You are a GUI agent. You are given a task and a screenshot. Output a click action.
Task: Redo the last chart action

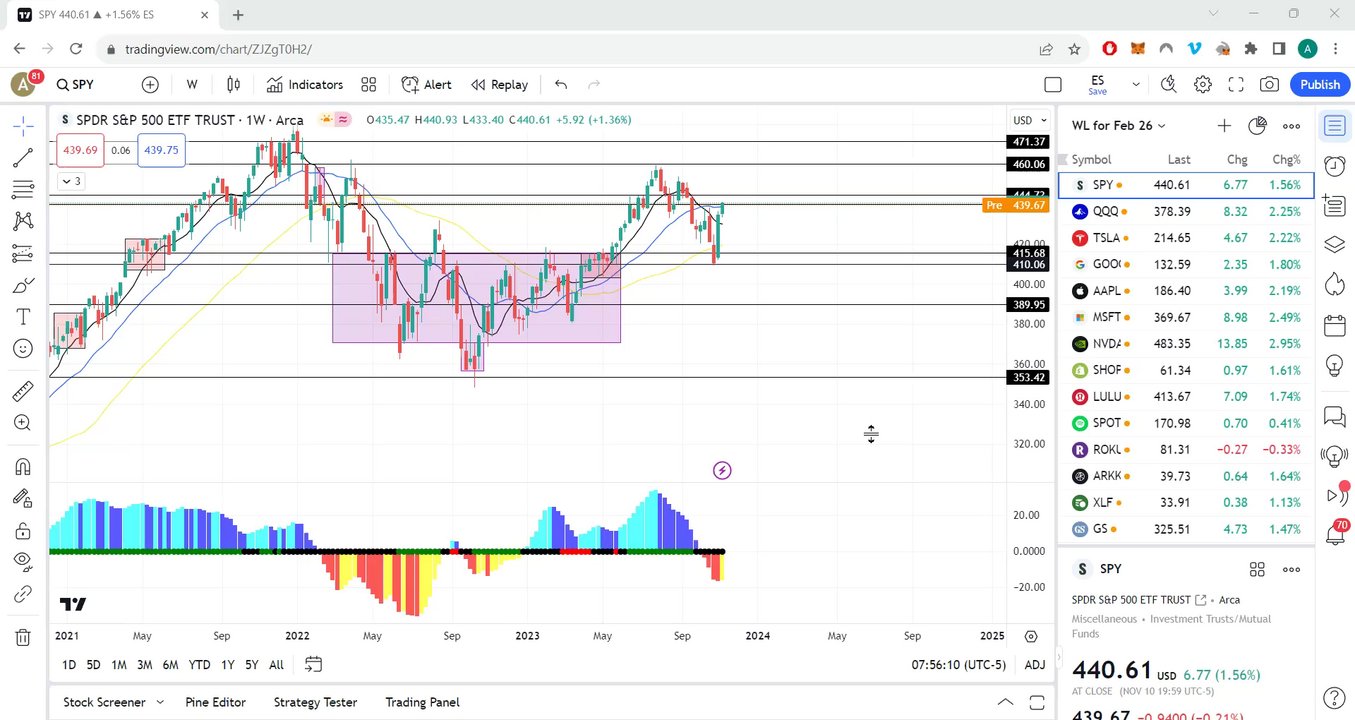[594, 85]
